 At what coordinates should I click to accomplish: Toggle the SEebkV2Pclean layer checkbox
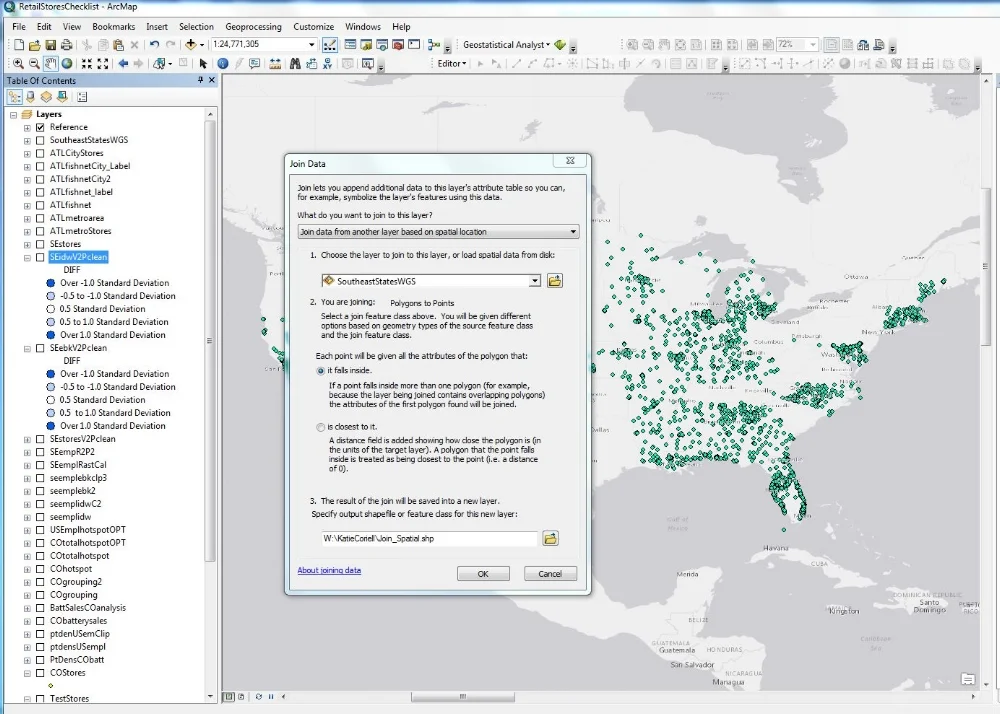click(x=40, y=348)
